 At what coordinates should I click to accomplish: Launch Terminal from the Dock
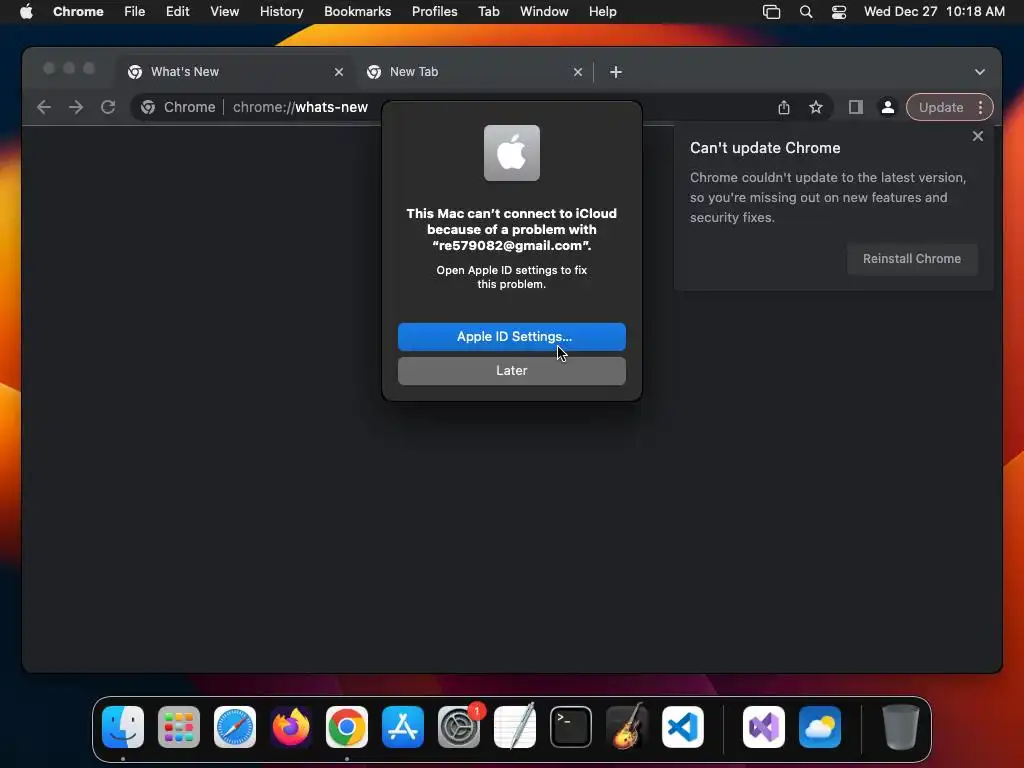pos(571,727)
